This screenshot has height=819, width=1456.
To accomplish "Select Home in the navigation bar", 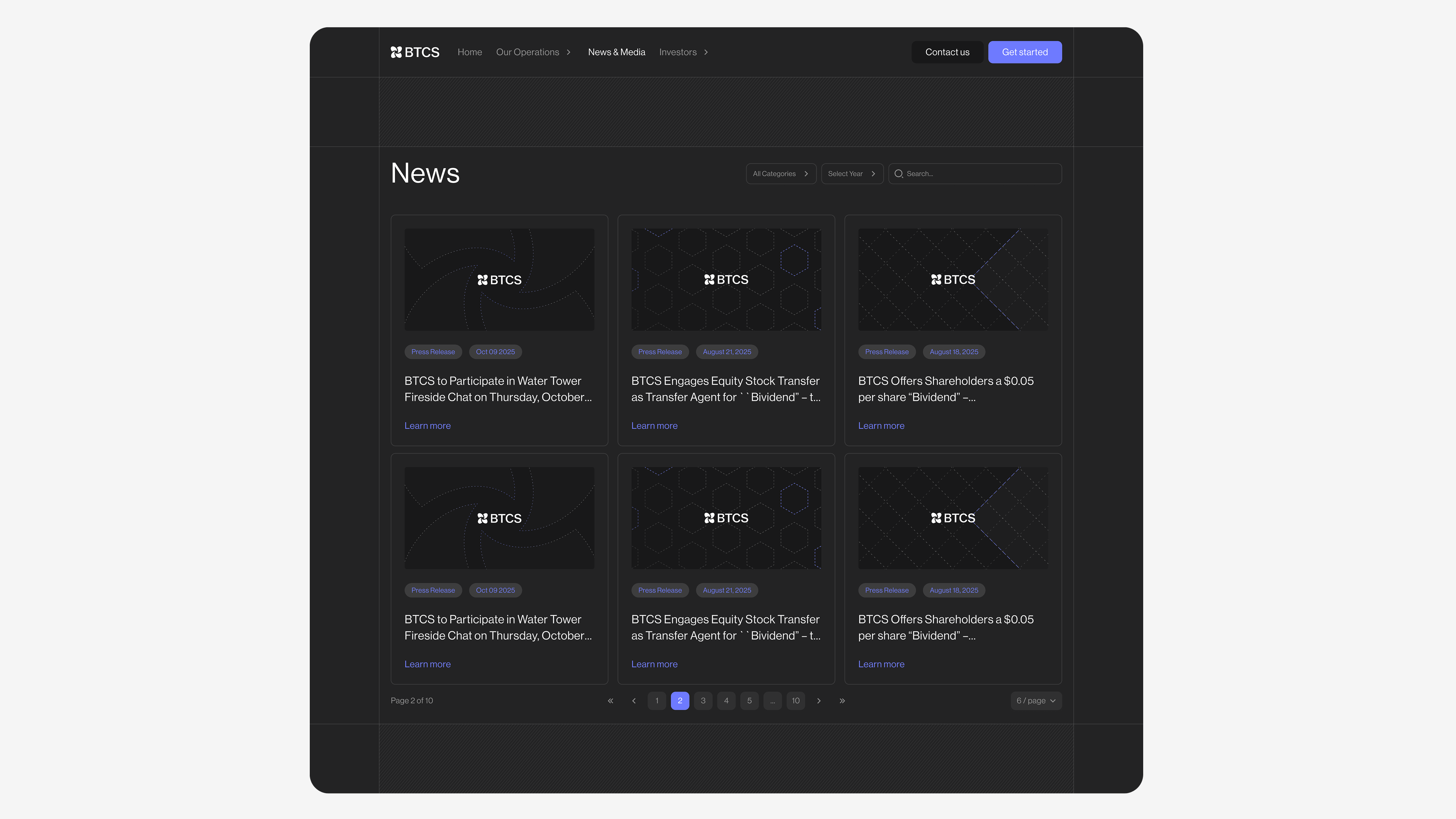I will [x=470, y=52].
